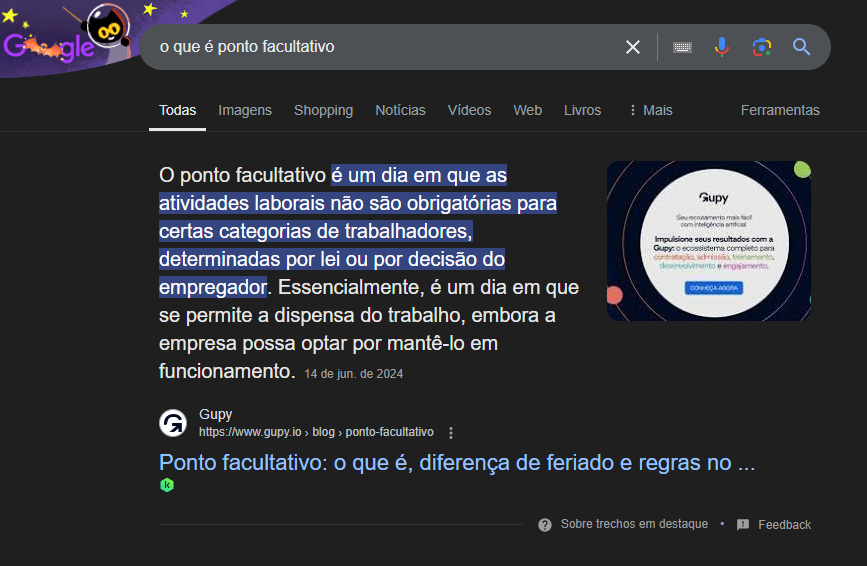
Task: Click the Sobre trechos em destaque link
Action: pos(633,525)
